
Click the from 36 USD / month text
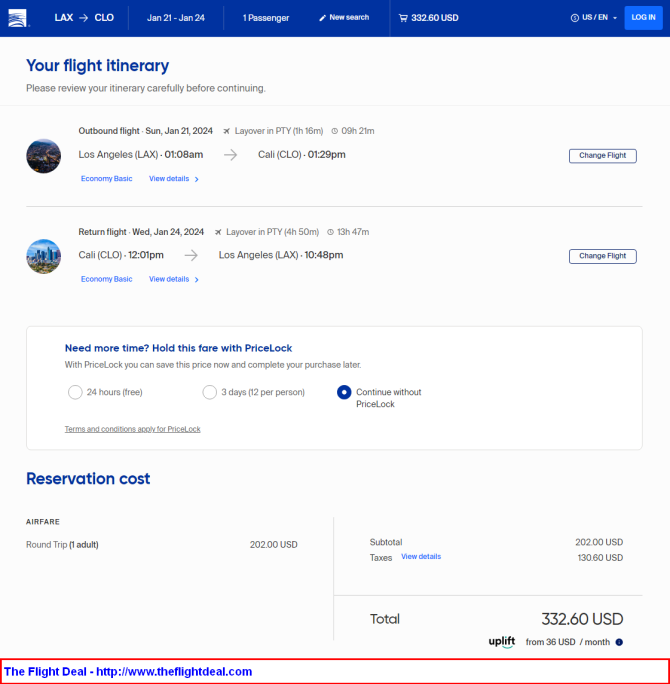click(x=567, y=642)
